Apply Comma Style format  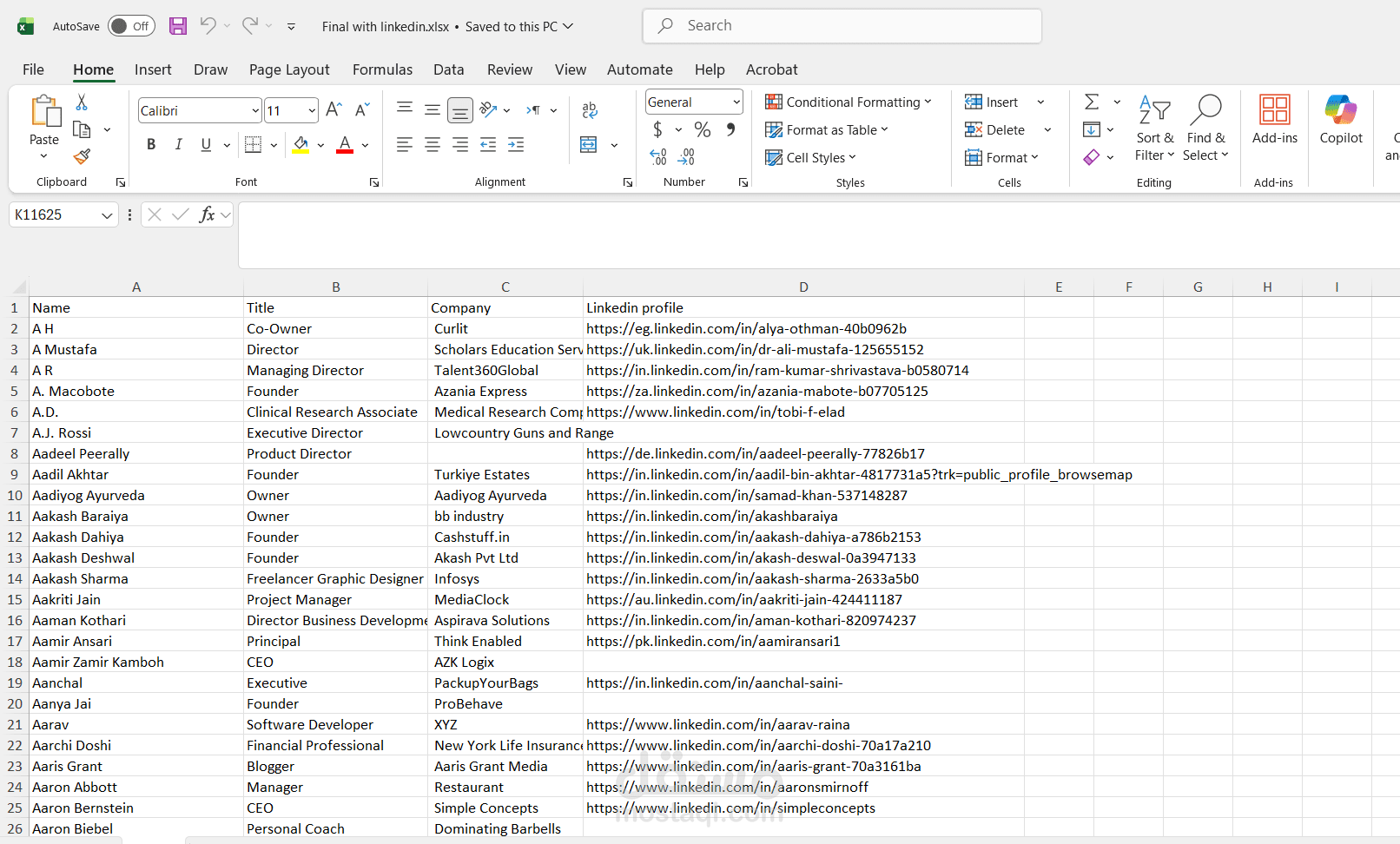731,130
